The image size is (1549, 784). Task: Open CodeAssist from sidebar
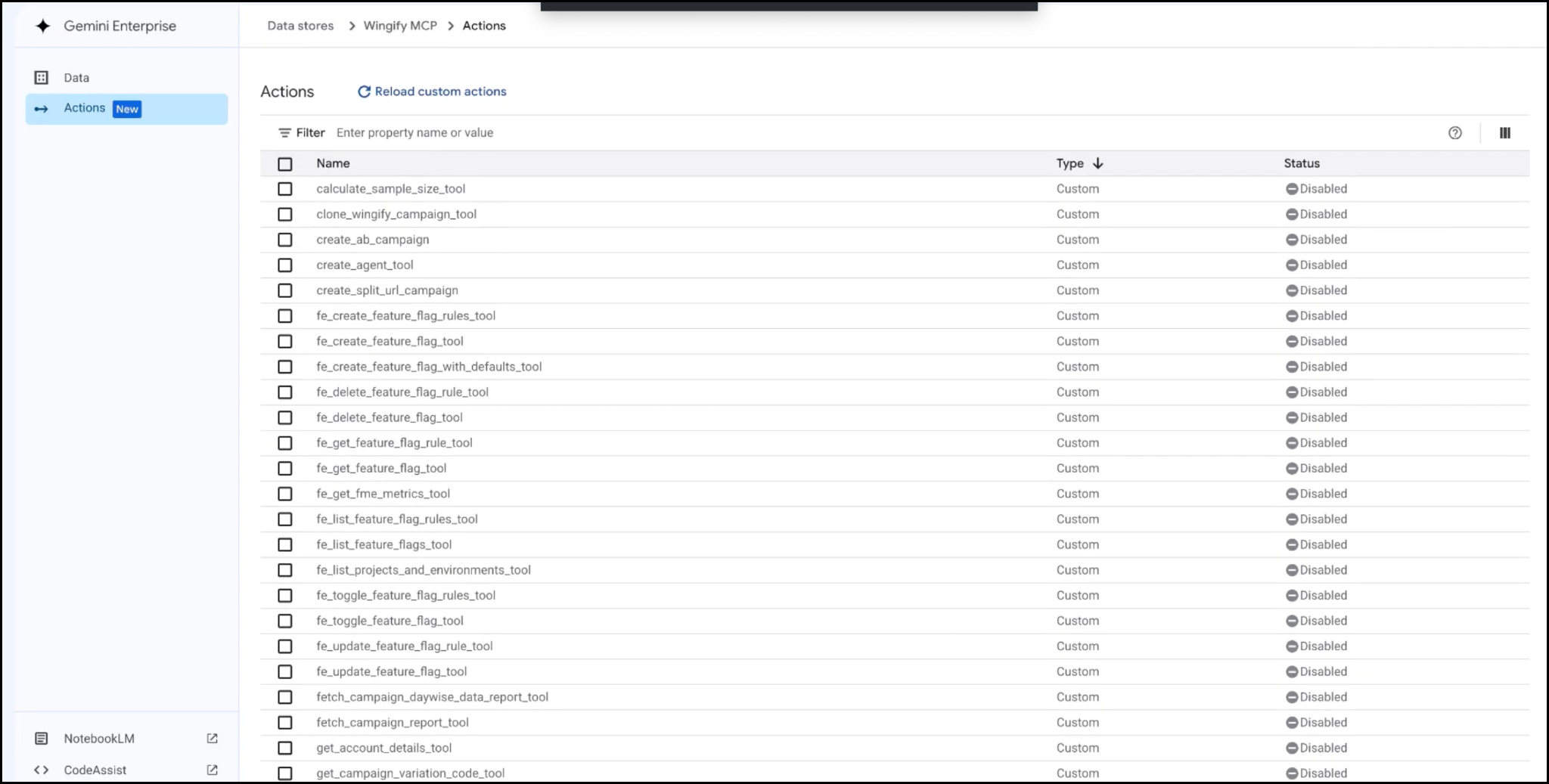tap(95, 770)
